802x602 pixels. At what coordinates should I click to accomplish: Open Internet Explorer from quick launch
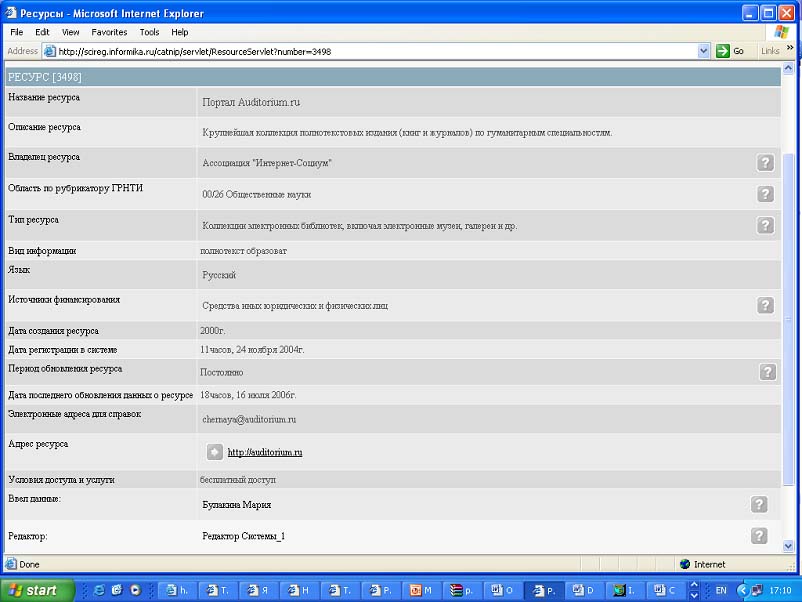(99, 590)
